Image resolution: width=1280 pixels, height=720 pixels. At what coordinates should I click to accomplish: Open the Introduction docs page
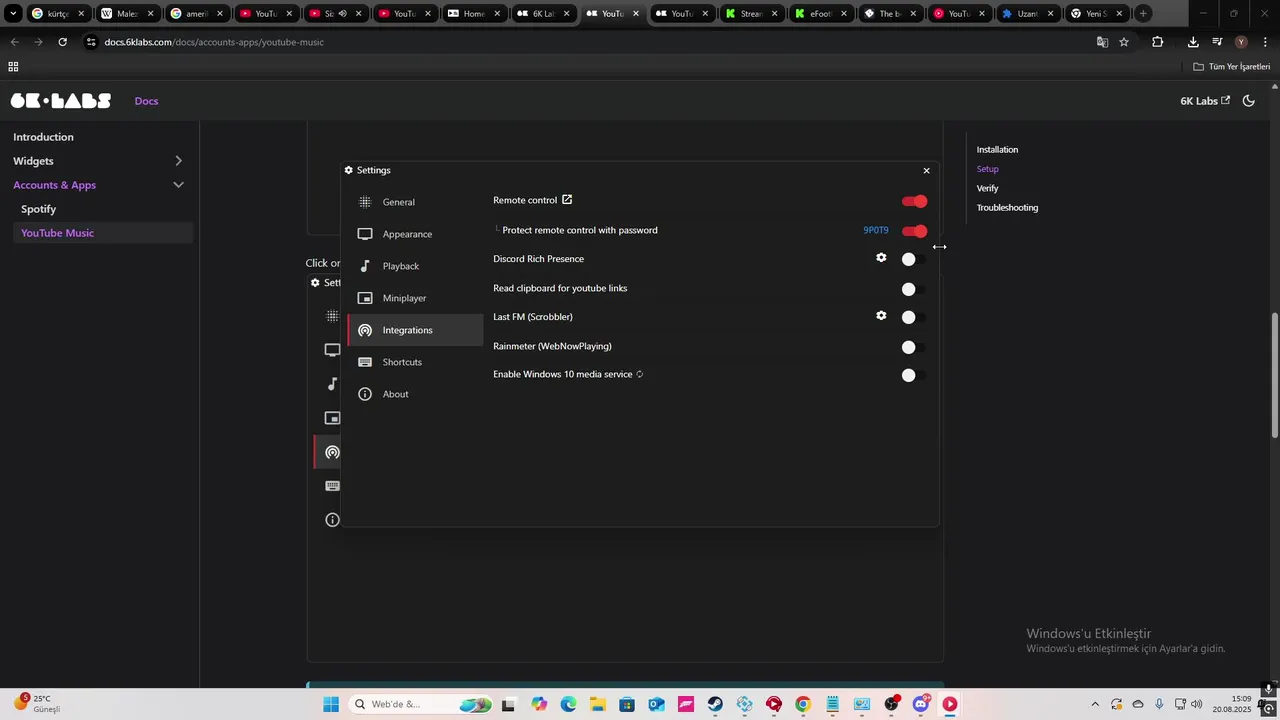pos(43,137)
